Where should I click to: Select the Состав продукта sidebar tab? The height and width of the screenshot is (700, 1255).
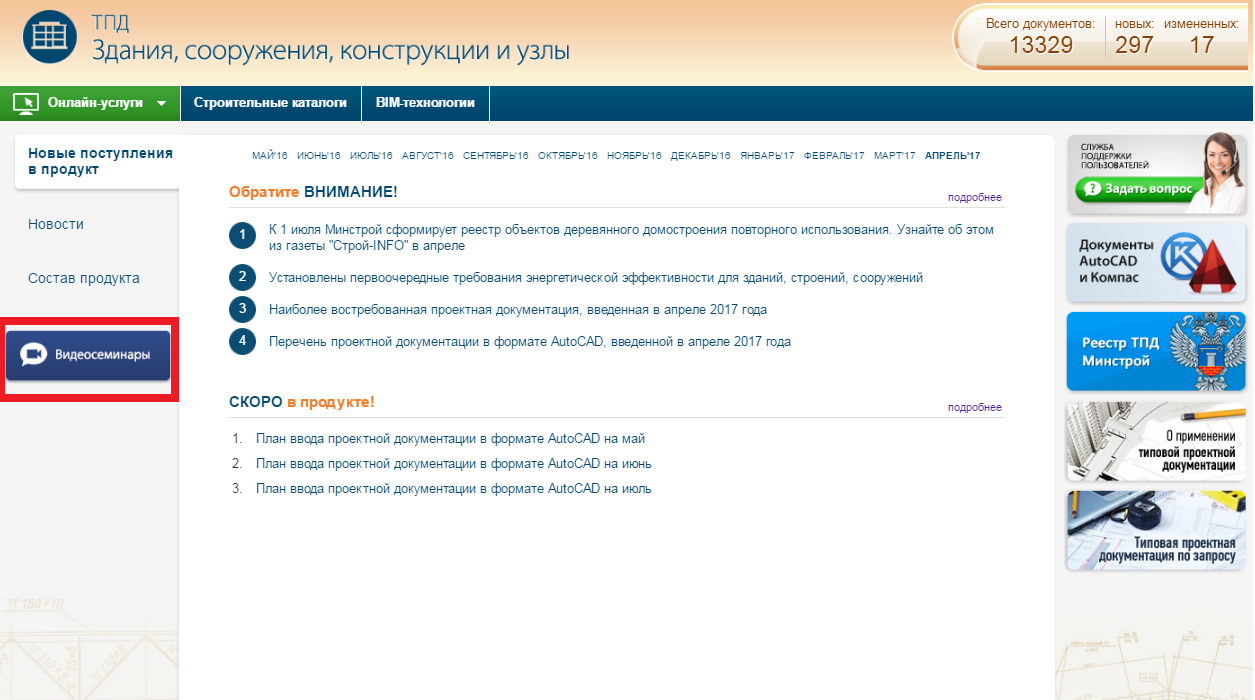tap(84, 279)
